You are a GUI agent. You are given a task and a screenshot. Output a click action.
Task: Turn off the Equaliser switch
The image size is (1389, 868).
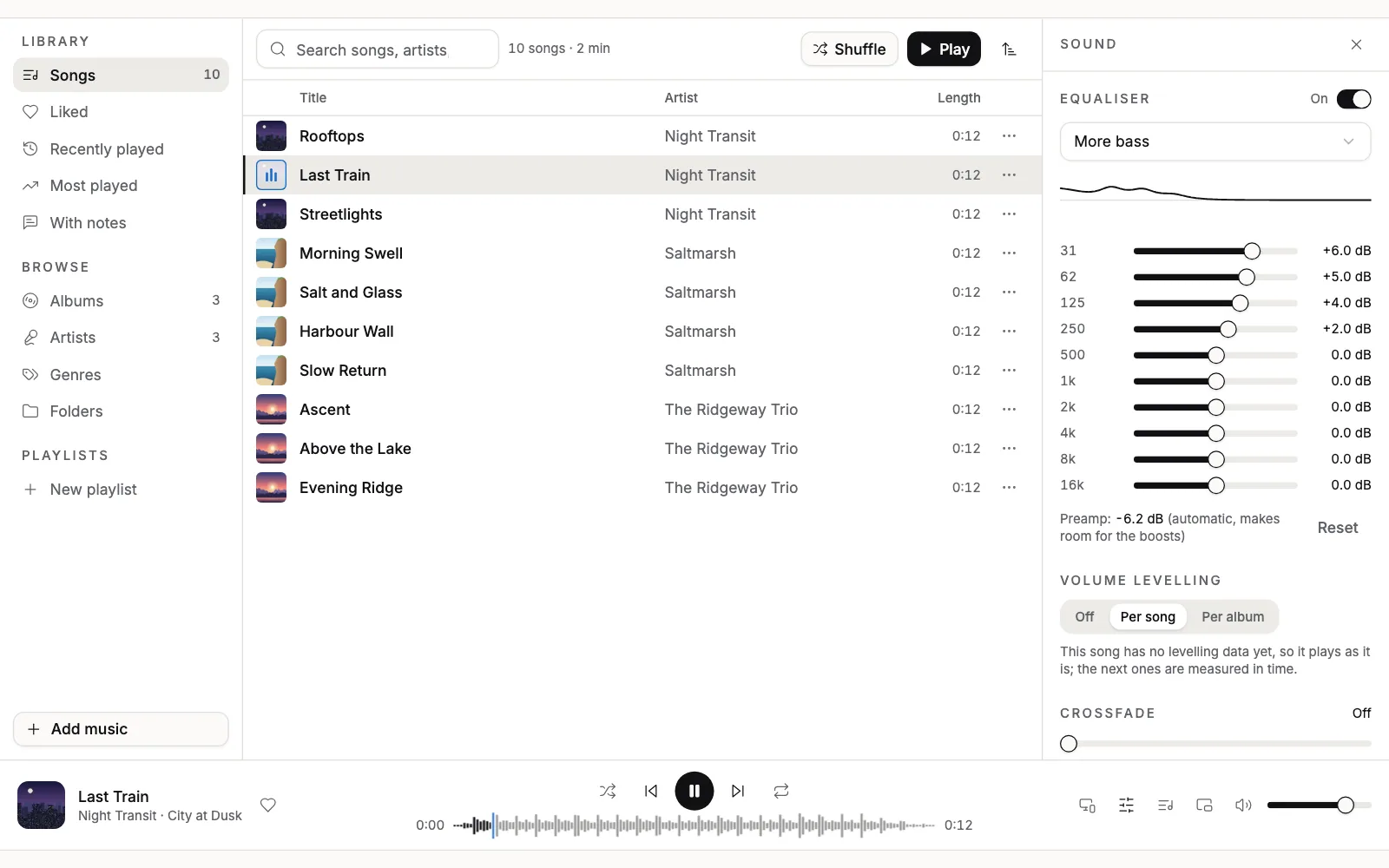pyautogui.click(x=1353, y=99)
